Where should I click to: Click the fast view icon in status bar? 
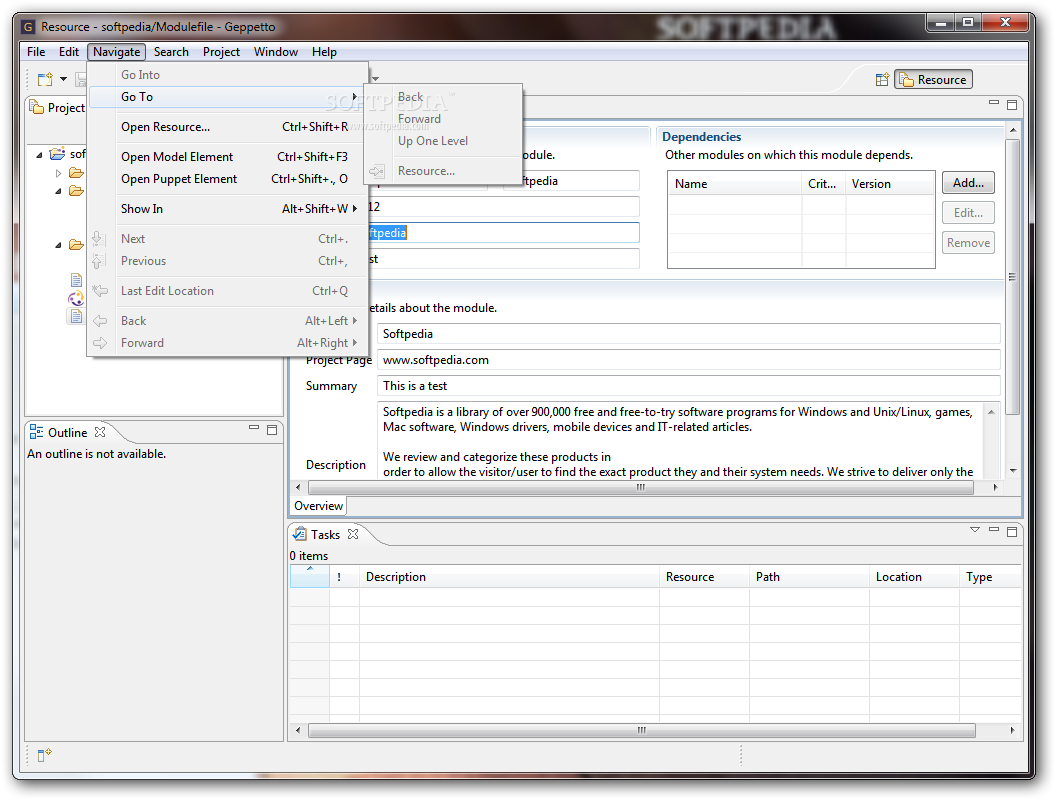coord(44,755)
